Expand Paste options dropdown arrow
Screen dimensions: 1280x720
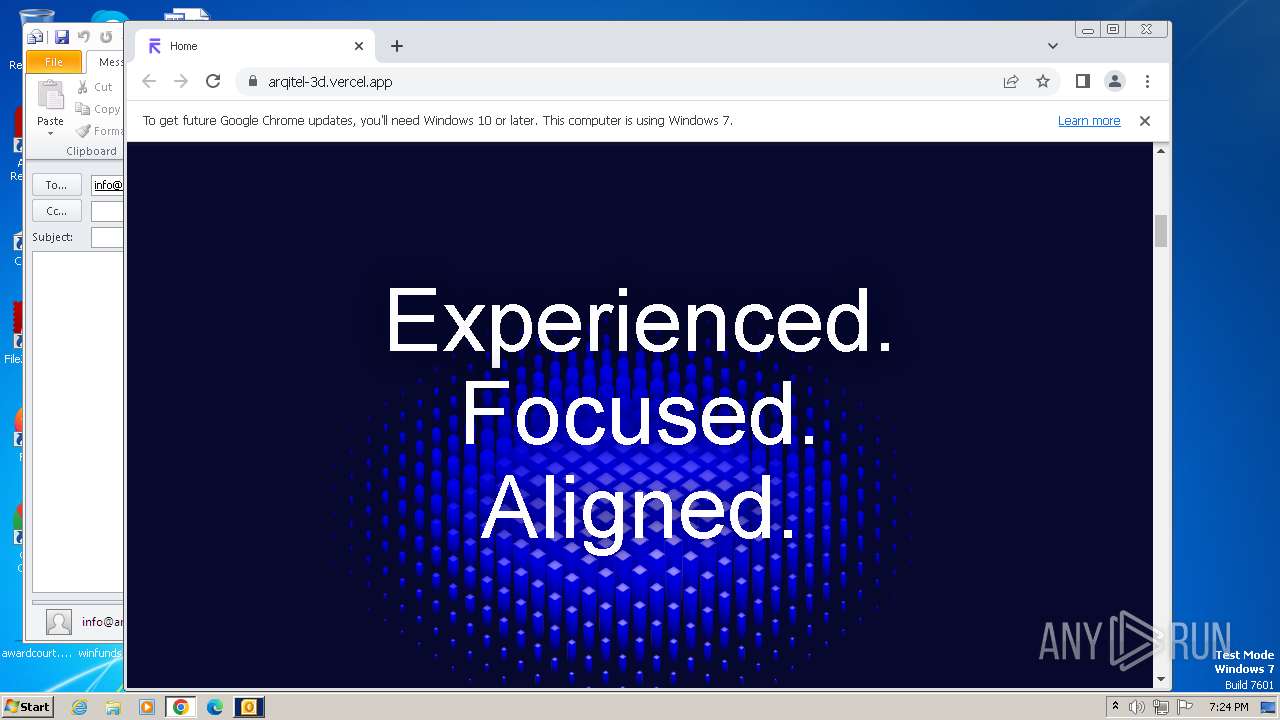click(50, 133)
